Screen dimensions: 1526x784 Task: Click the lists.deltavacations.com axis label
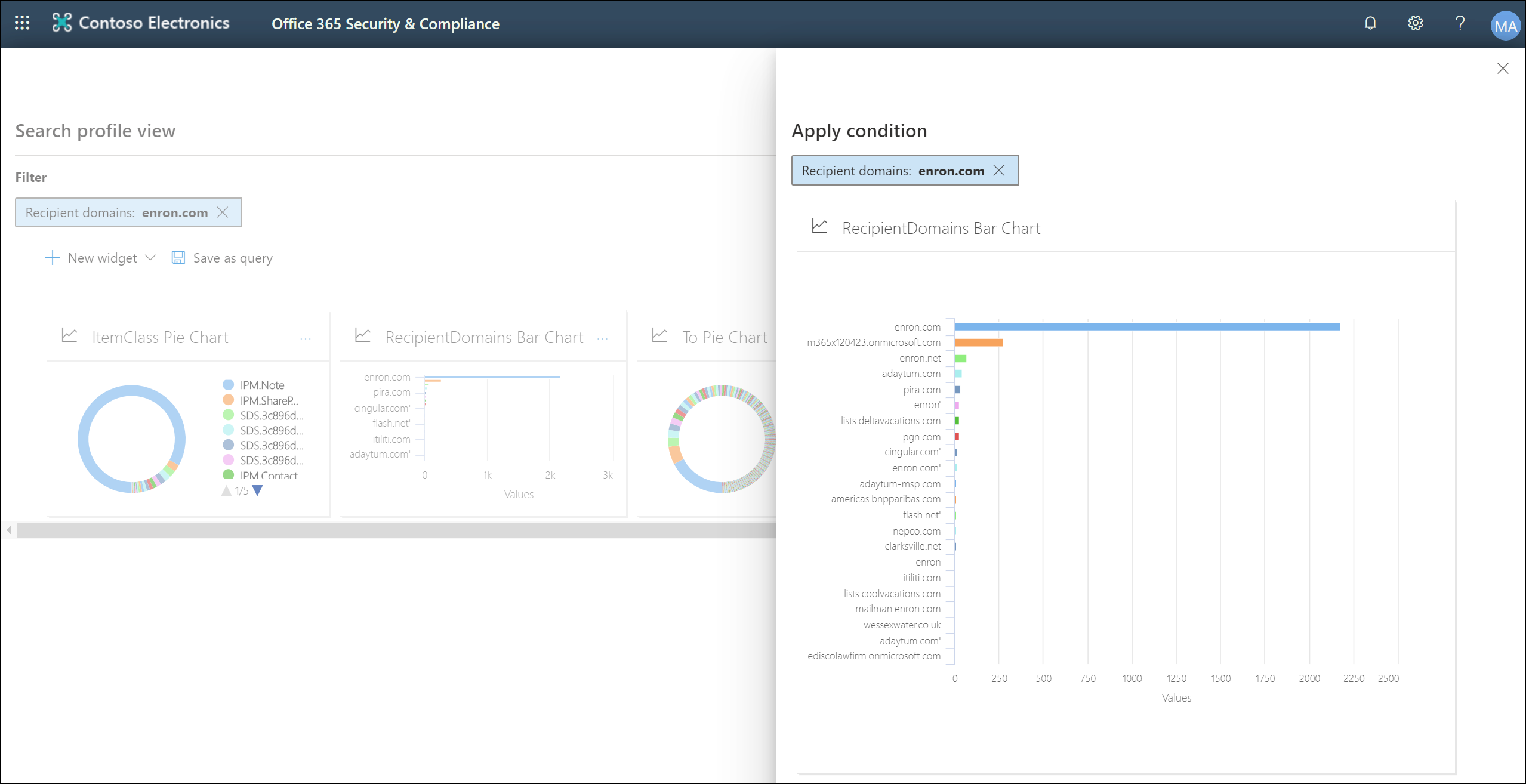(x=890, y=421)
